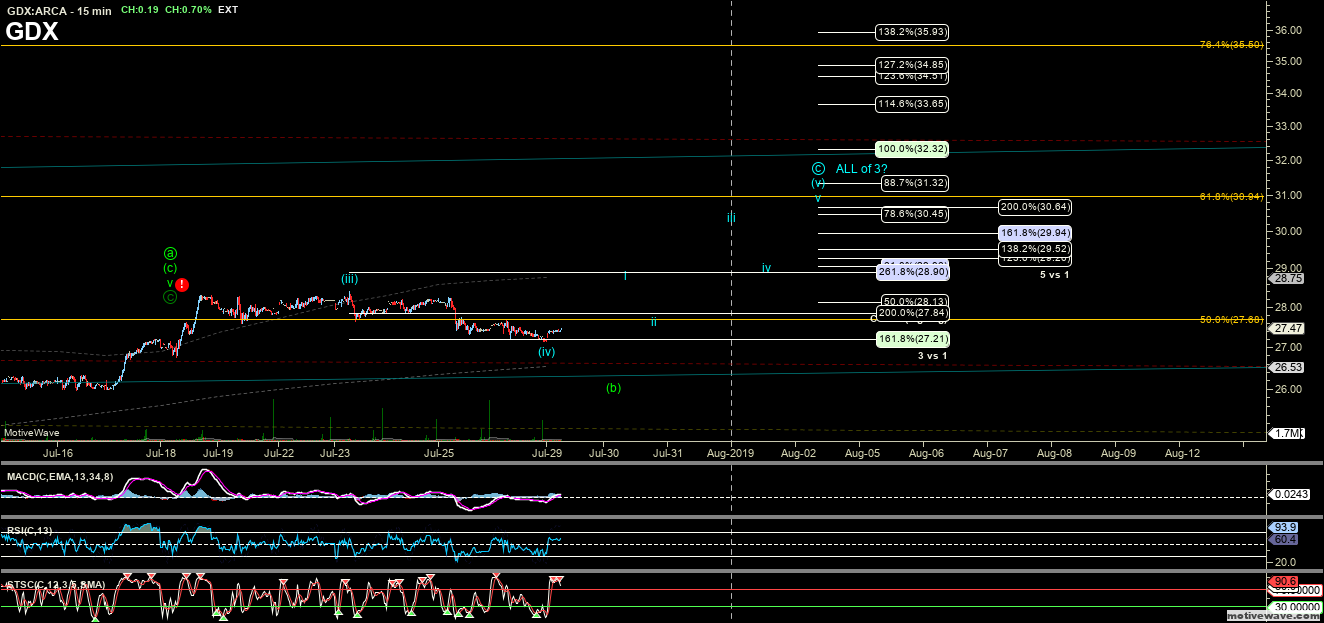Image resolution: width=1324 pixels, height=623 pixels.
Task: Select the 127.2%(34.85) Fibonacci label
Action: [912, 65]
